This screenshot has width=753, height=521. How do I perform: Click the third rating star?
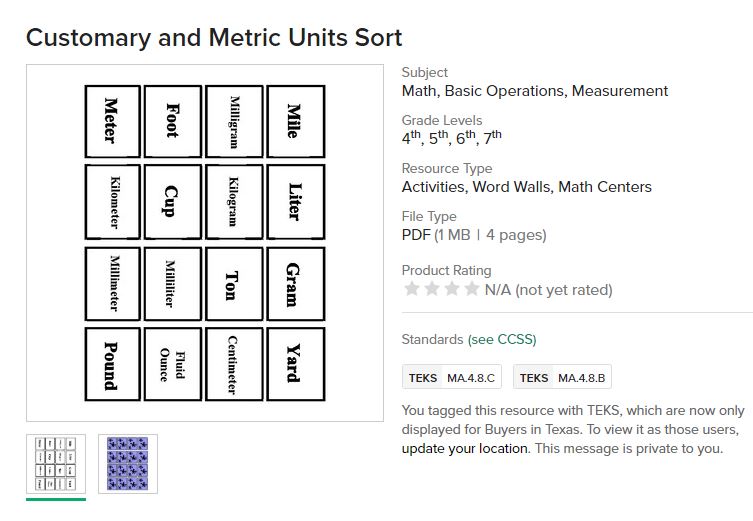451,289
